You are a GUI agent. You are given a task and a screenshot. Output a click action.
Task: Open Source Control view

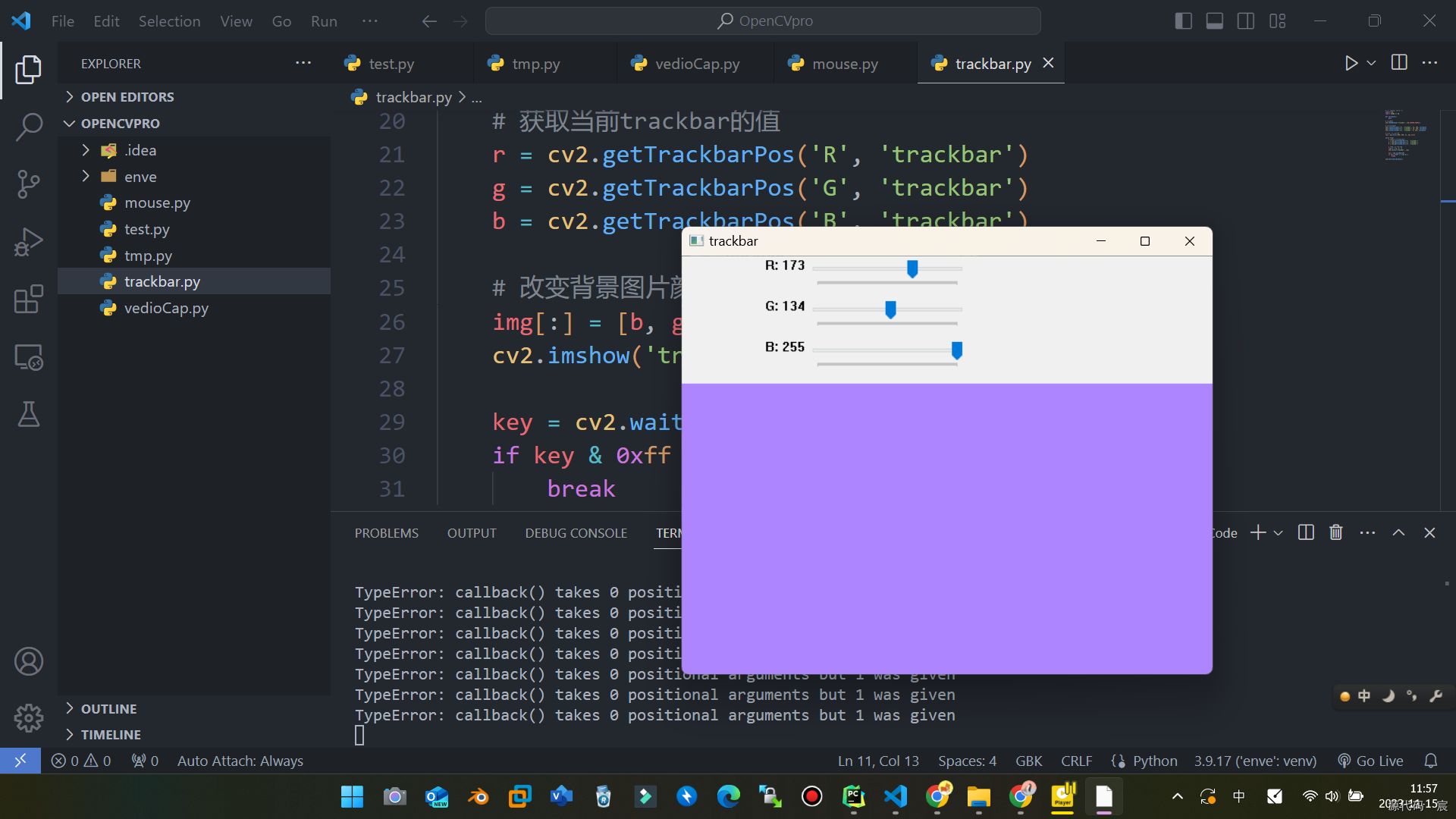pos(29,184)
